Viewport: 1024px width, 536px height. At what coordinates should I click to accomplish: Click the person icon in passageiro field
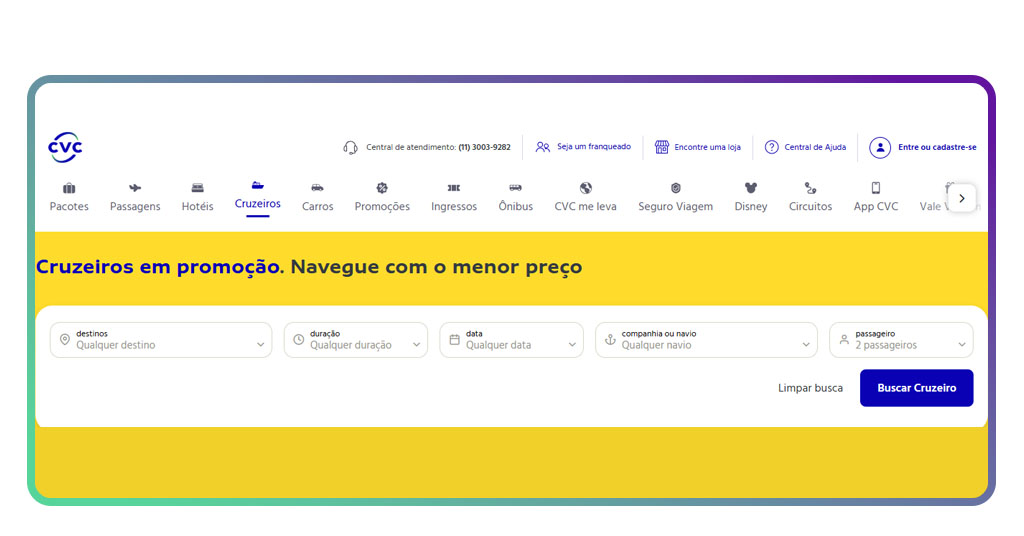[x=844, y=339]
